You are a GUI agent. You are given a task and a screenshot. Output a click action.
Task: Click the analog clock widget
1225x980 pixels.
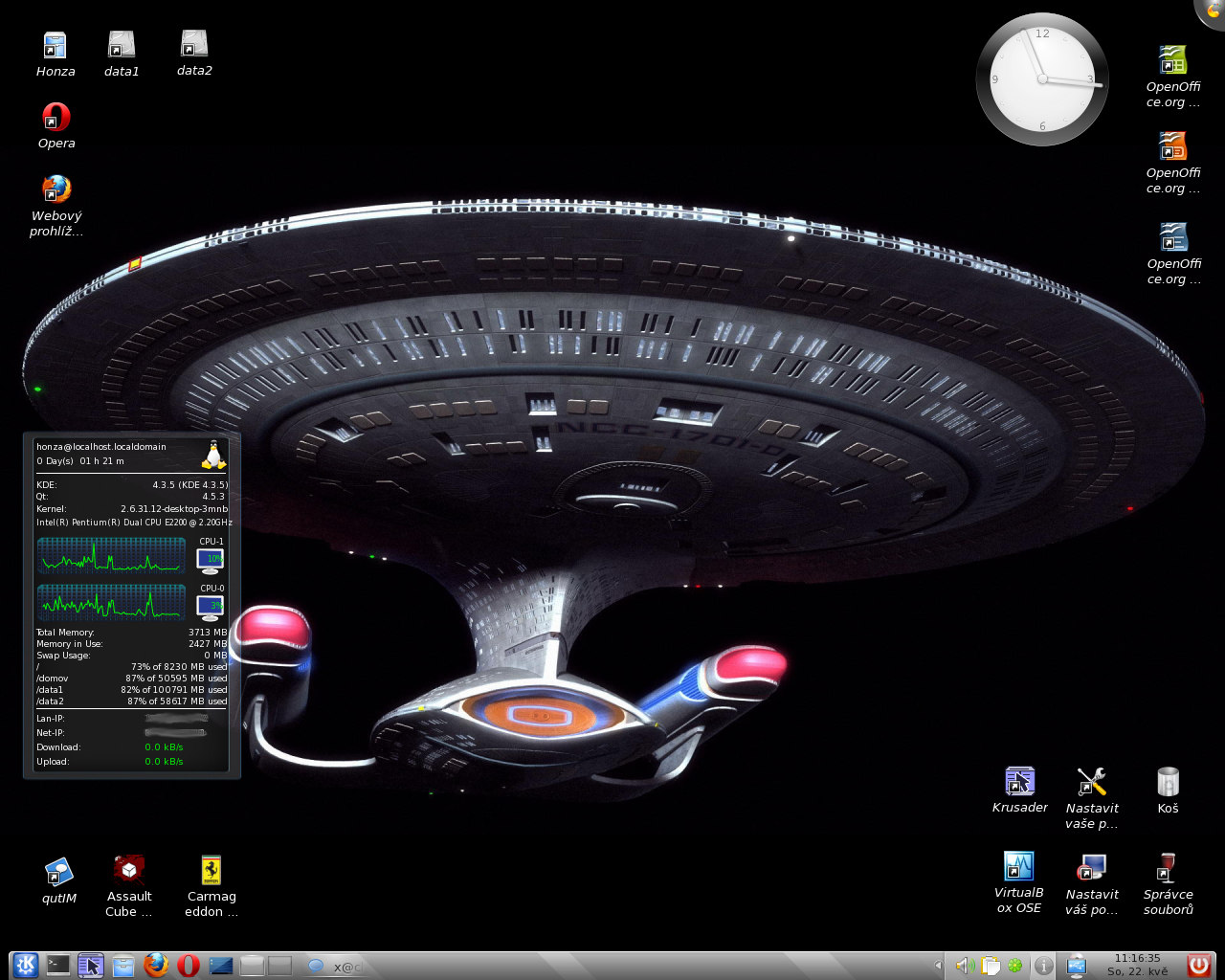click(x=1042, y=79)
